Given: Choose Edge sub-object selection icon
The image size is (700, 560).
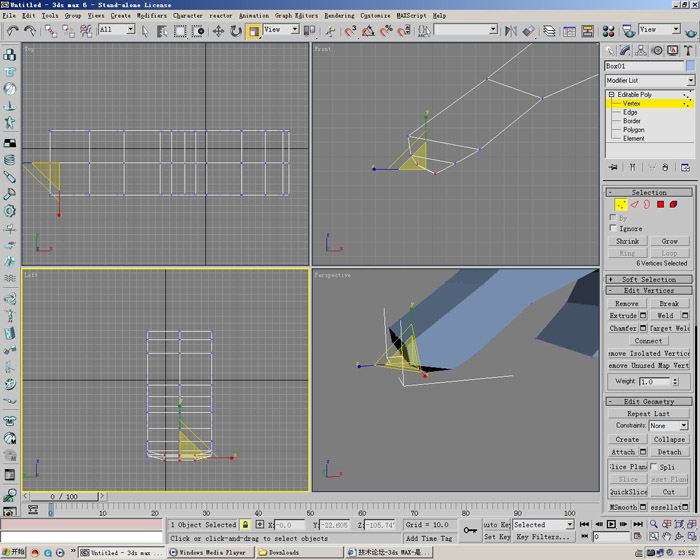Looking at the screenshot, I should point(633,205).
